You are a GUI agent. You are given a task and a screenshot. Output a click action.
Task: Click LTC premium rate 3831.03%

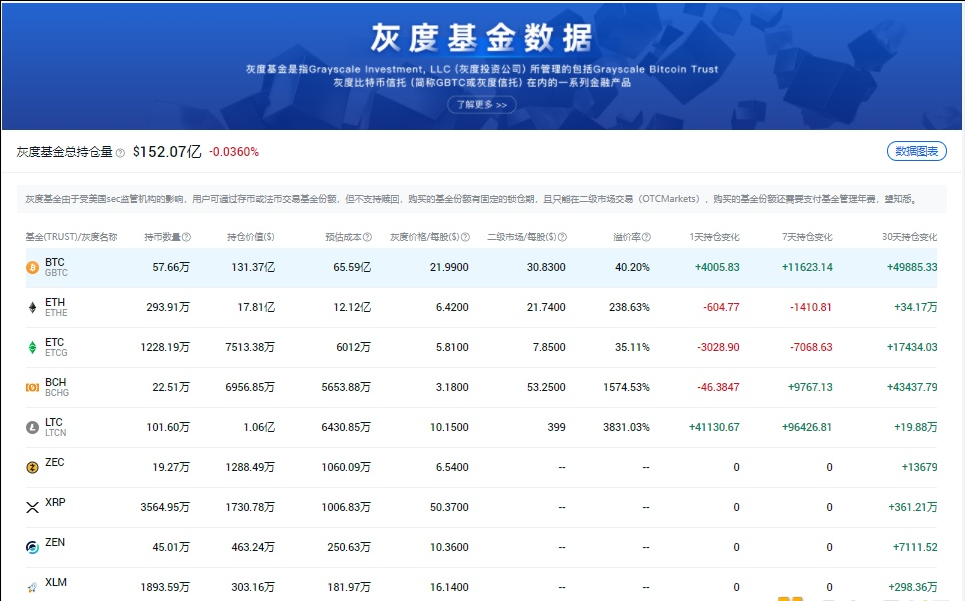(627, 428)
